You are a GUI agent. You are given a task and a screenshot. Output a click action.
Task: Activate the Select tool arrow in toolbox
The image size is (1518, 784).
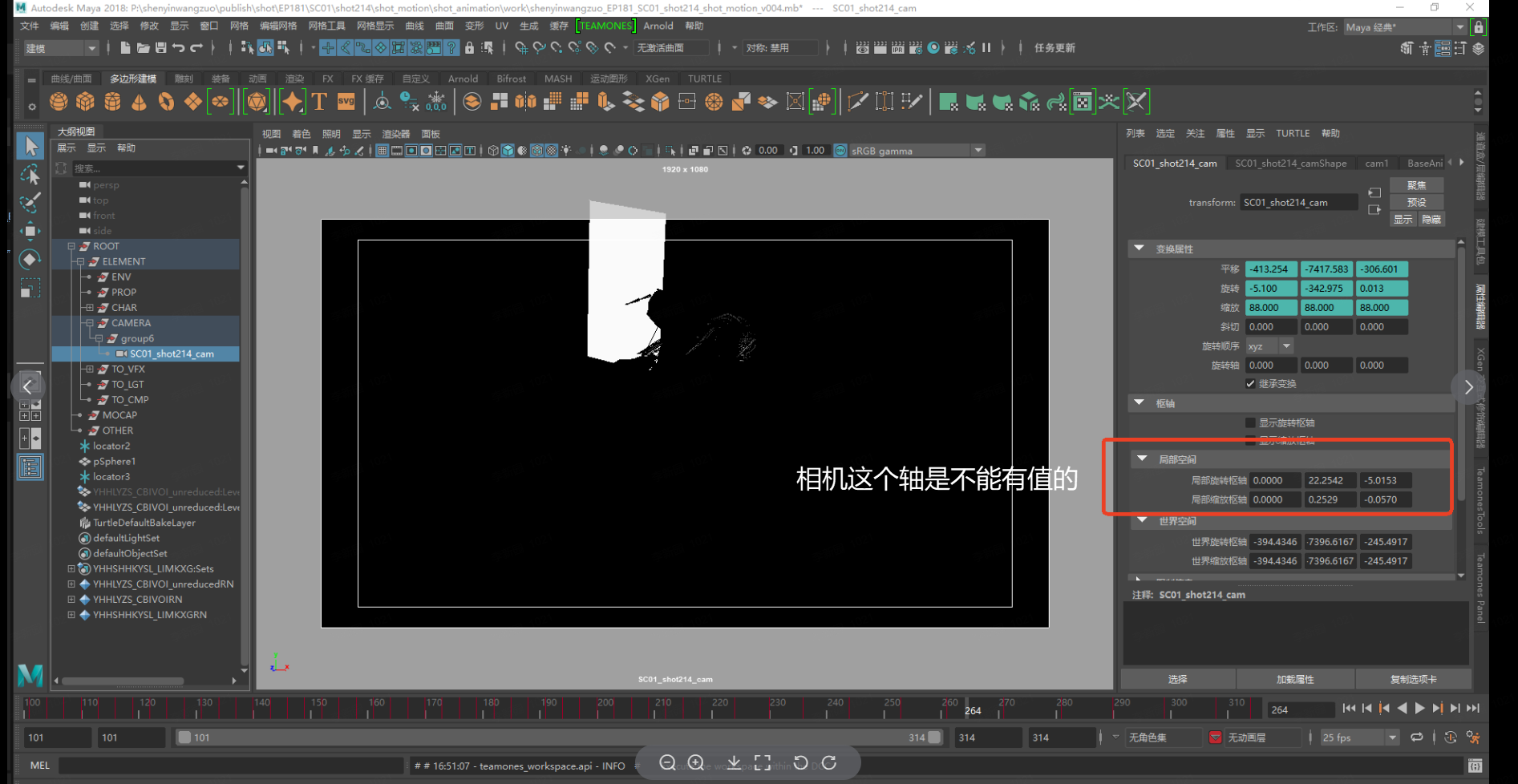click(30, 146)
